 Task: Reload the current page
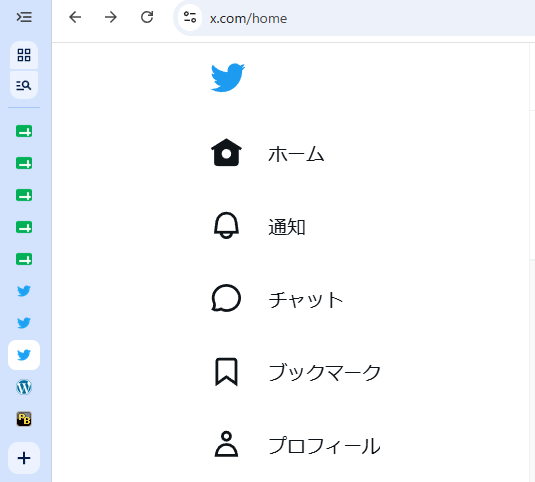click(x=147, y=17)
